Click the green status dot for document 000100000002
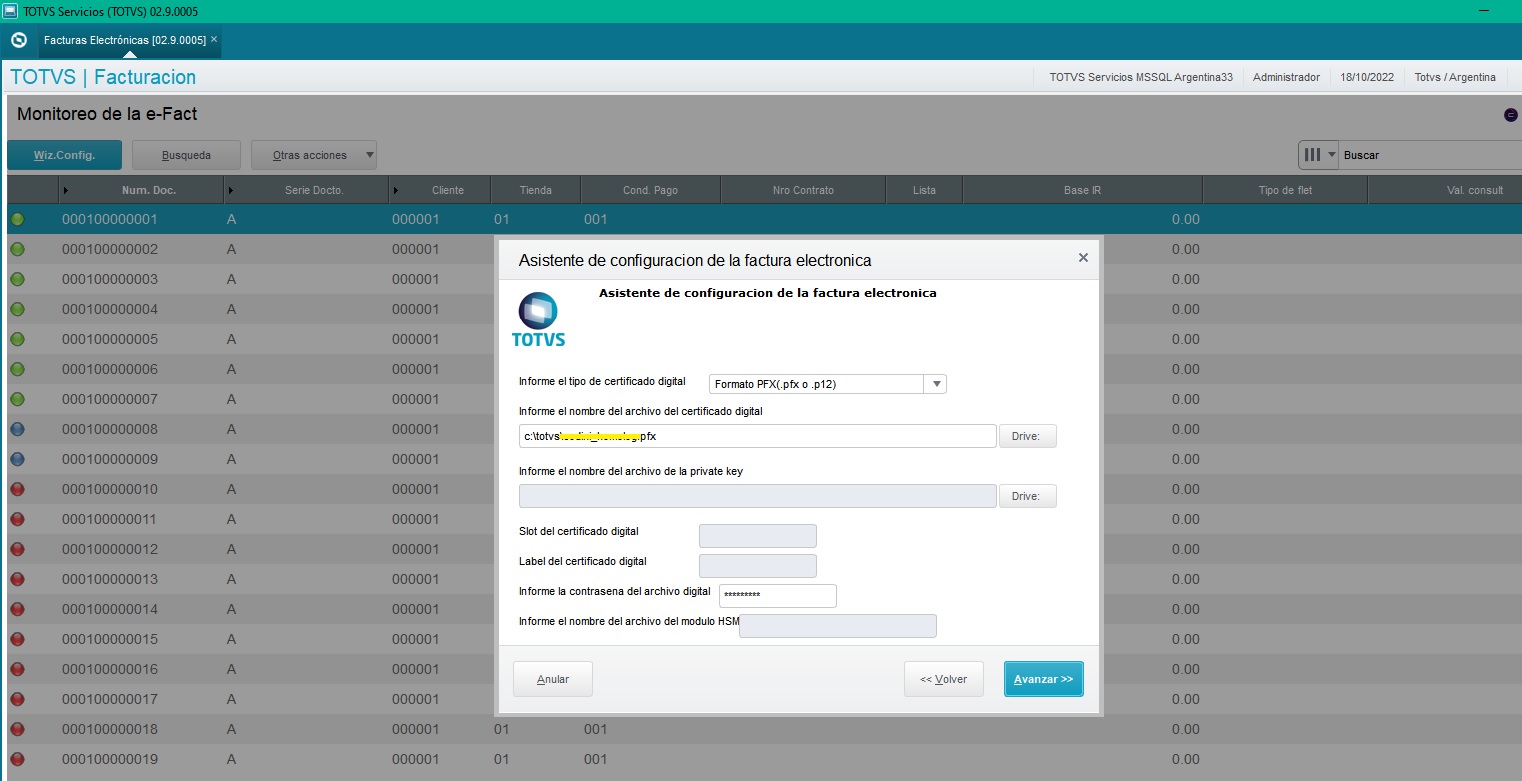The image size is (1522, 781). point(17,249)
